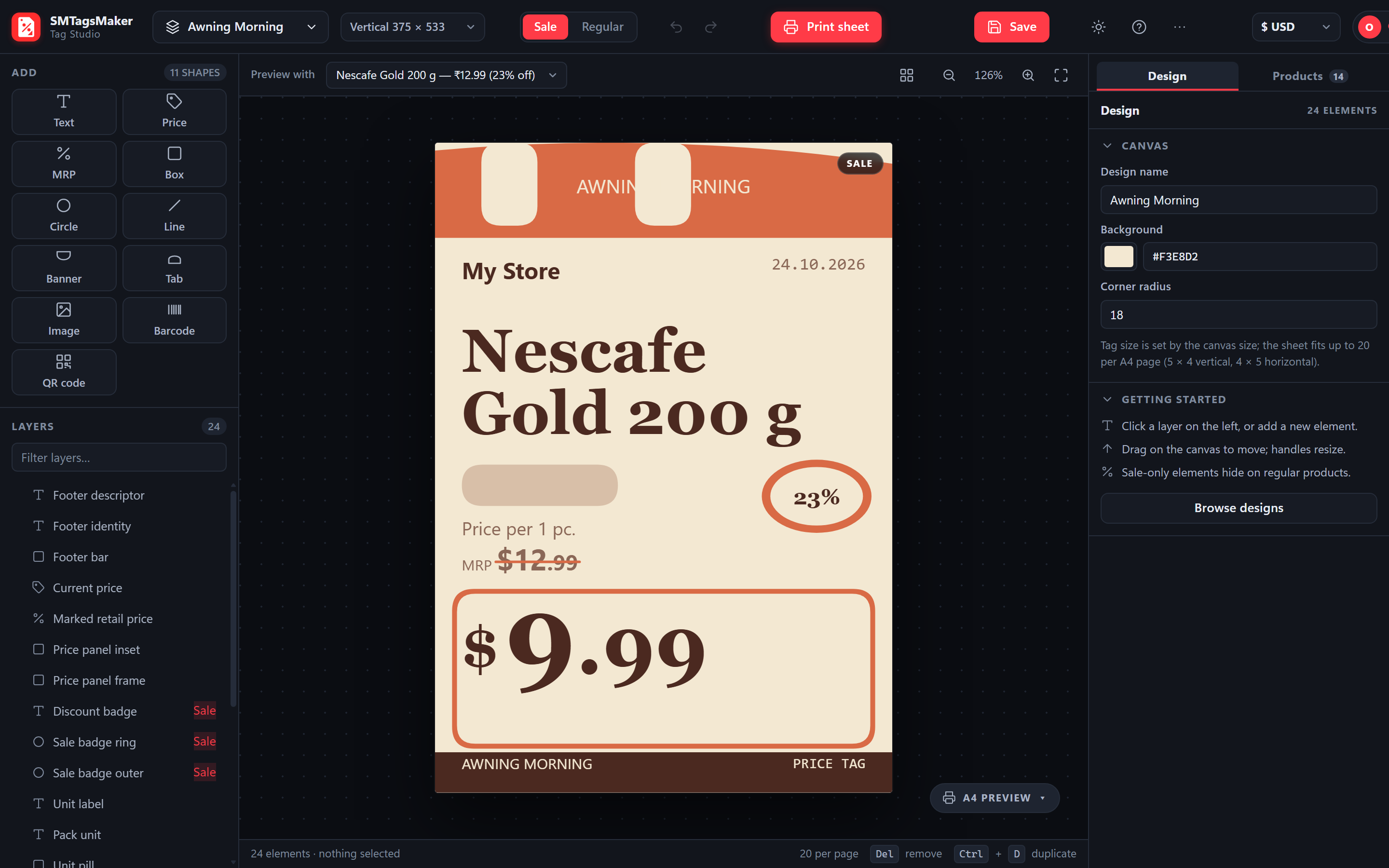This screenshot has width=1389, height=868.
Task: Add a QR code element
Action: (x=64, y=372)
